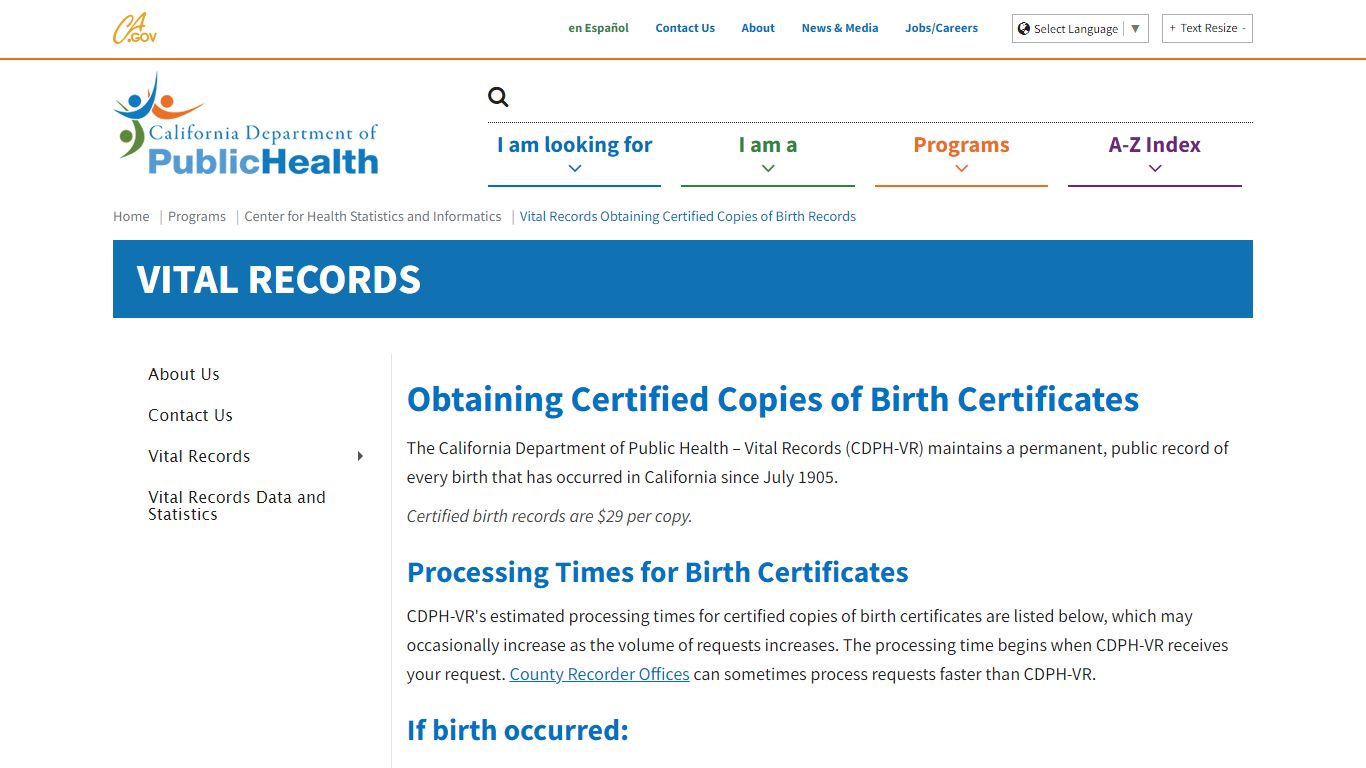This screenshot has width=1366, height=768.
Task: Navigate to Home via the breadcrumb
Action: click(x=130, y=216)
